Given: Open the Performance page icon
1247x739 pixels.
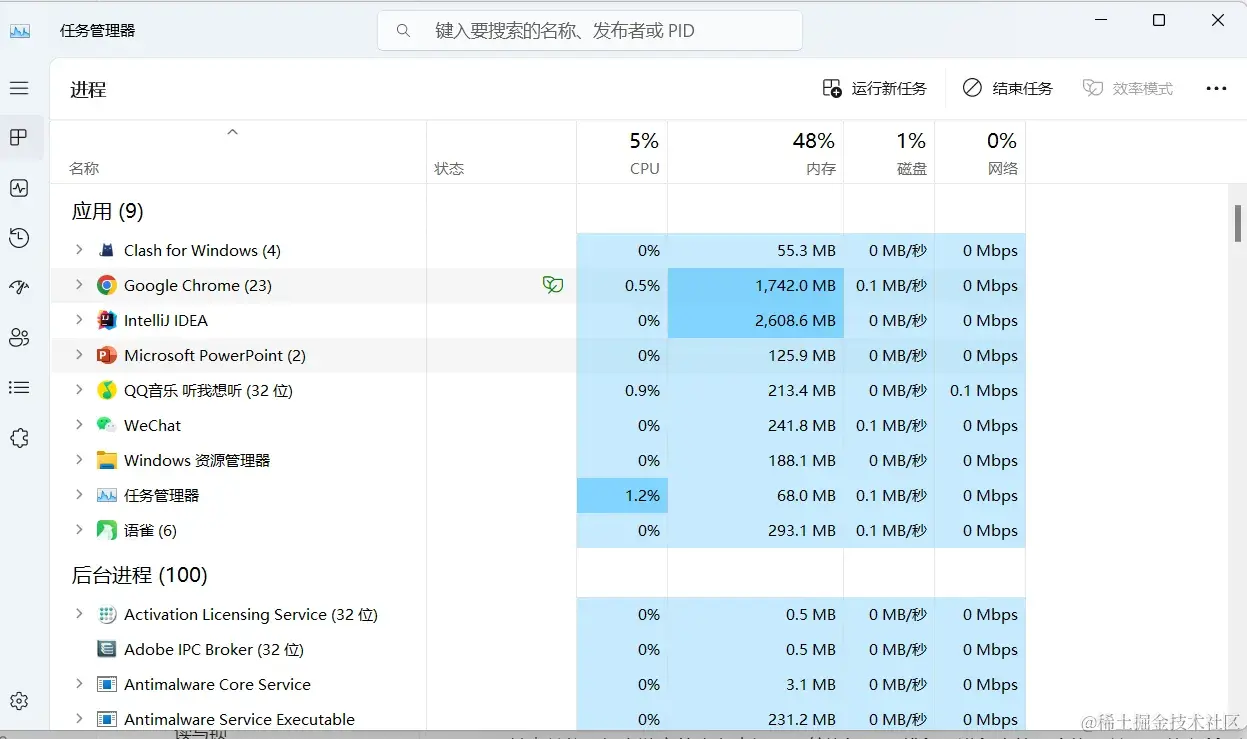Looking at the screenshot, I should (x=19, y=188).
